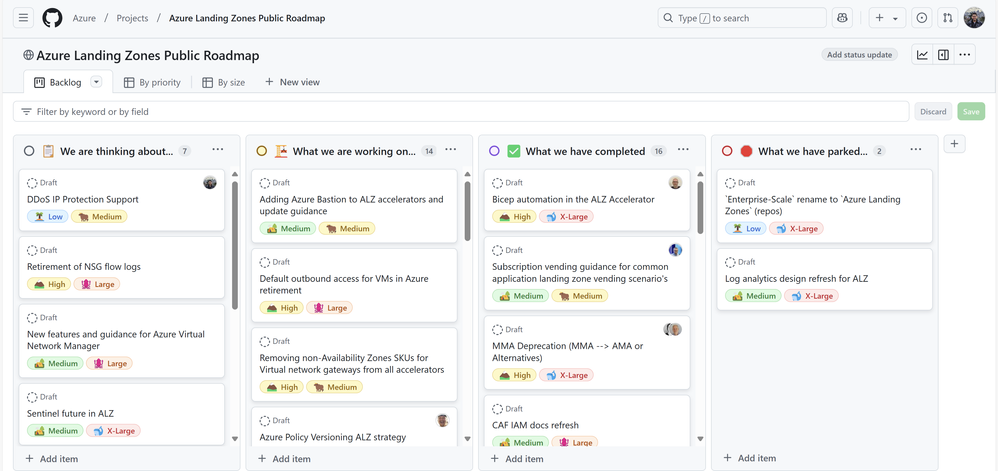The image size is (998, 471).
Task: Click draft icon on CAF IAM docs card
Action: tap(498, 409)
